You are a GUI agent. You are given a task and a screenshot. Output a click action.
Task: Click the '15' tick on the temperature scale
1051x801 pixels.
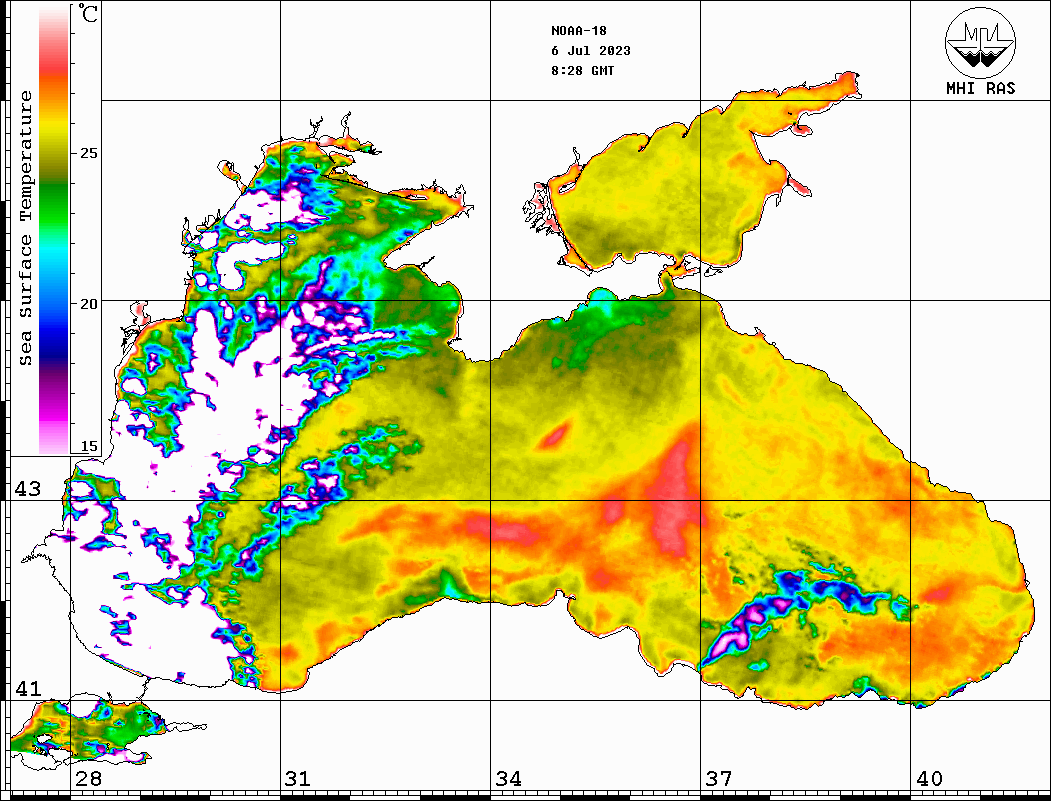coord(88,446)
